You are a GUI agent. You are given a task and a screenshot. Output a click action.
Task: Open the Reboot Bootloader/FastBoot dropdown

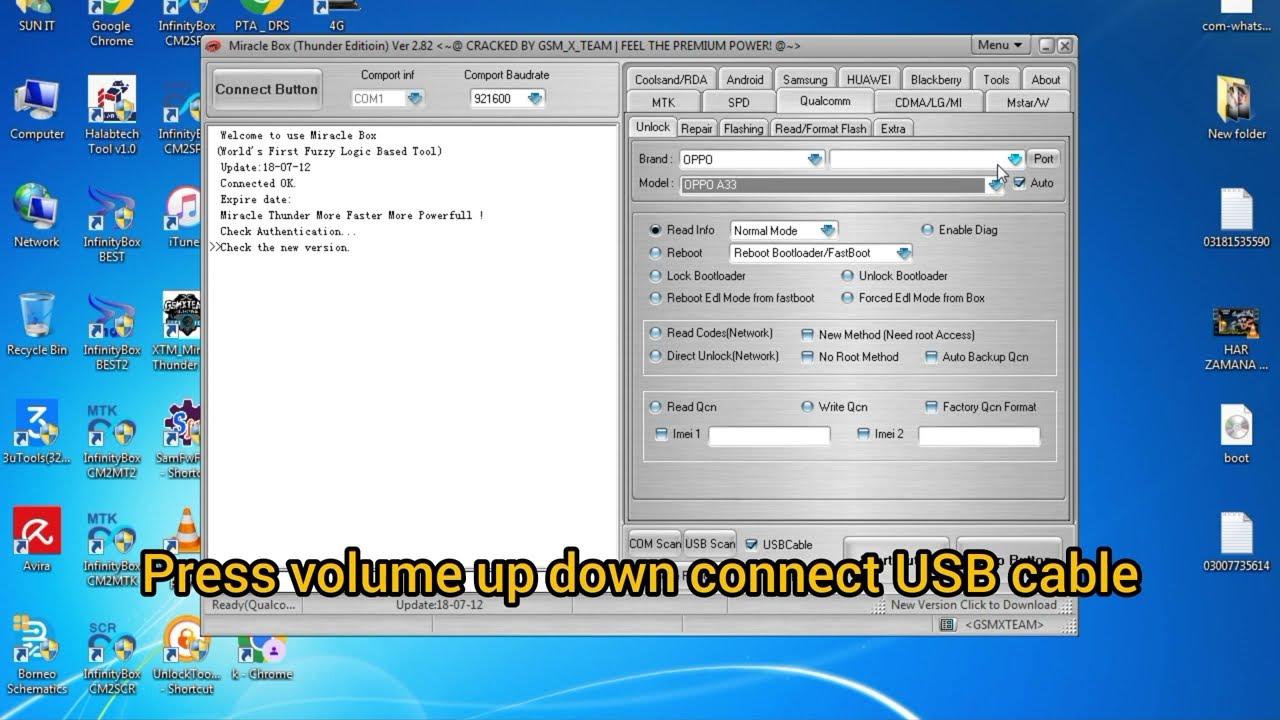[903, 253]
